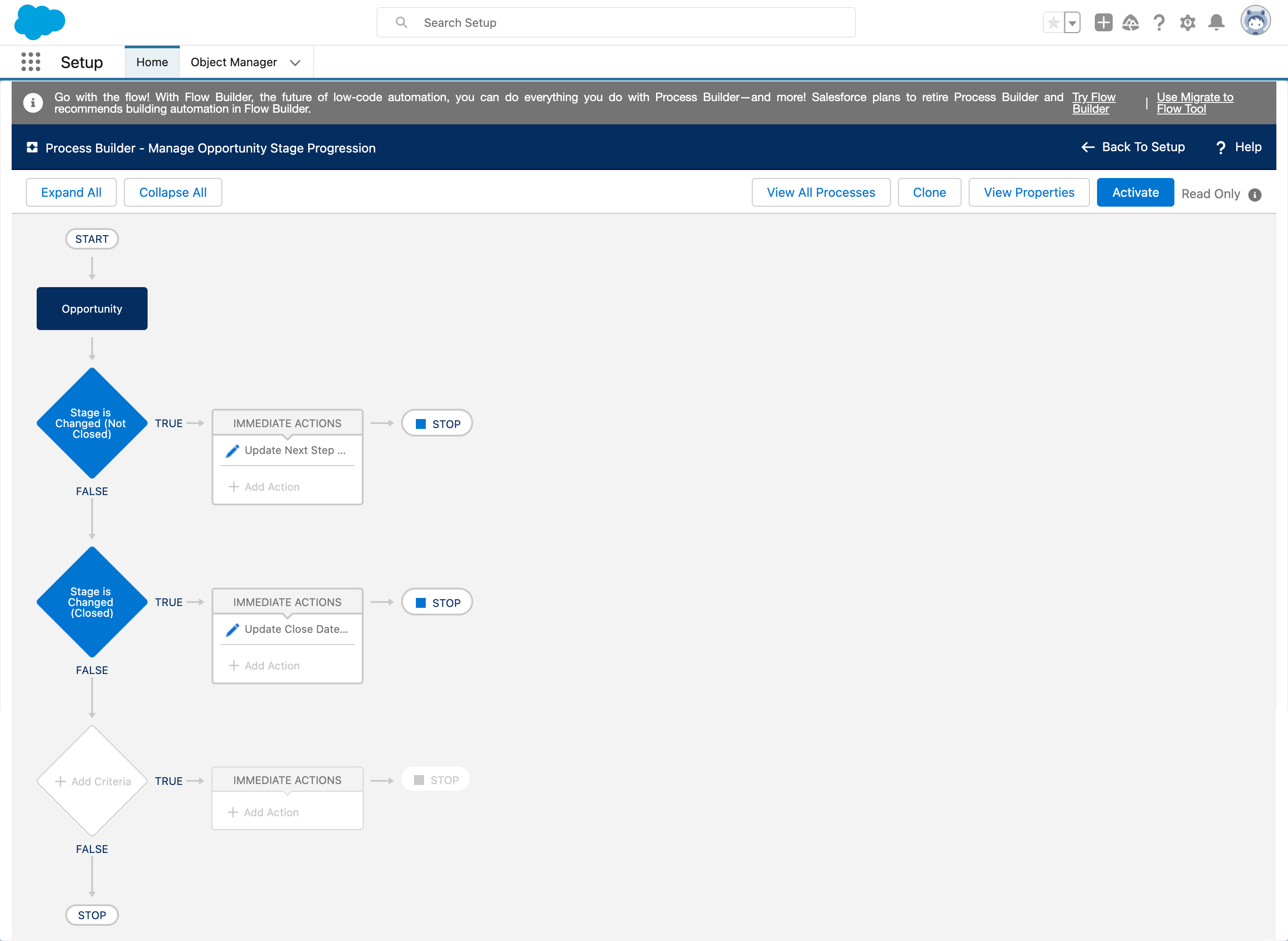This screenshot has width=1288, height=941.
Task: Click the greyed STOP square icon
Action: [419, 780]
